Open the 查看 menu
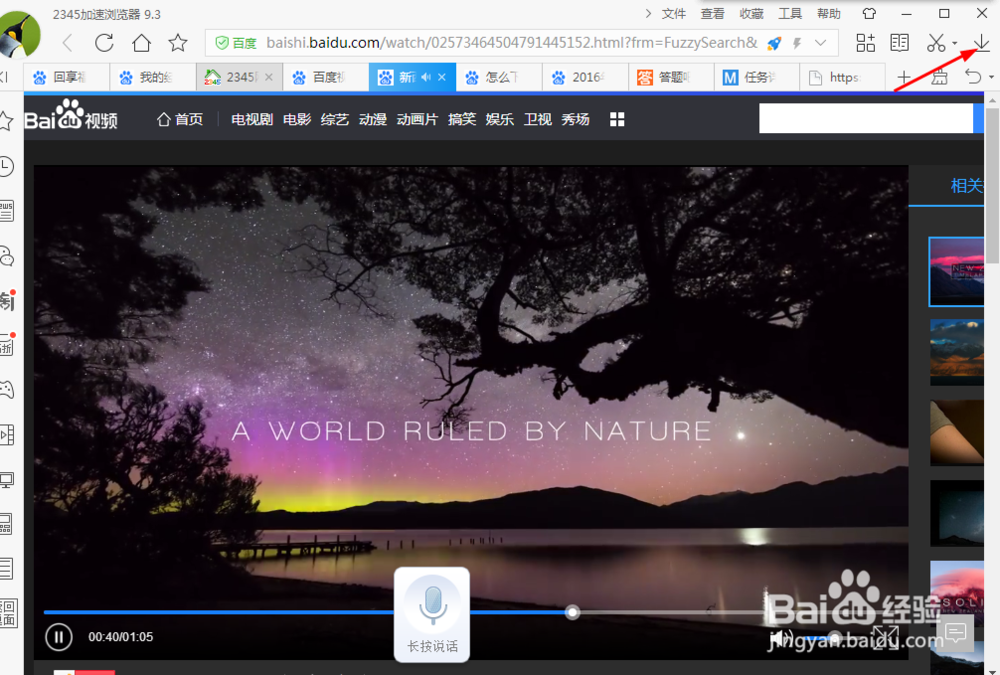The image size is (1000, 675). (x=712, y=13)
